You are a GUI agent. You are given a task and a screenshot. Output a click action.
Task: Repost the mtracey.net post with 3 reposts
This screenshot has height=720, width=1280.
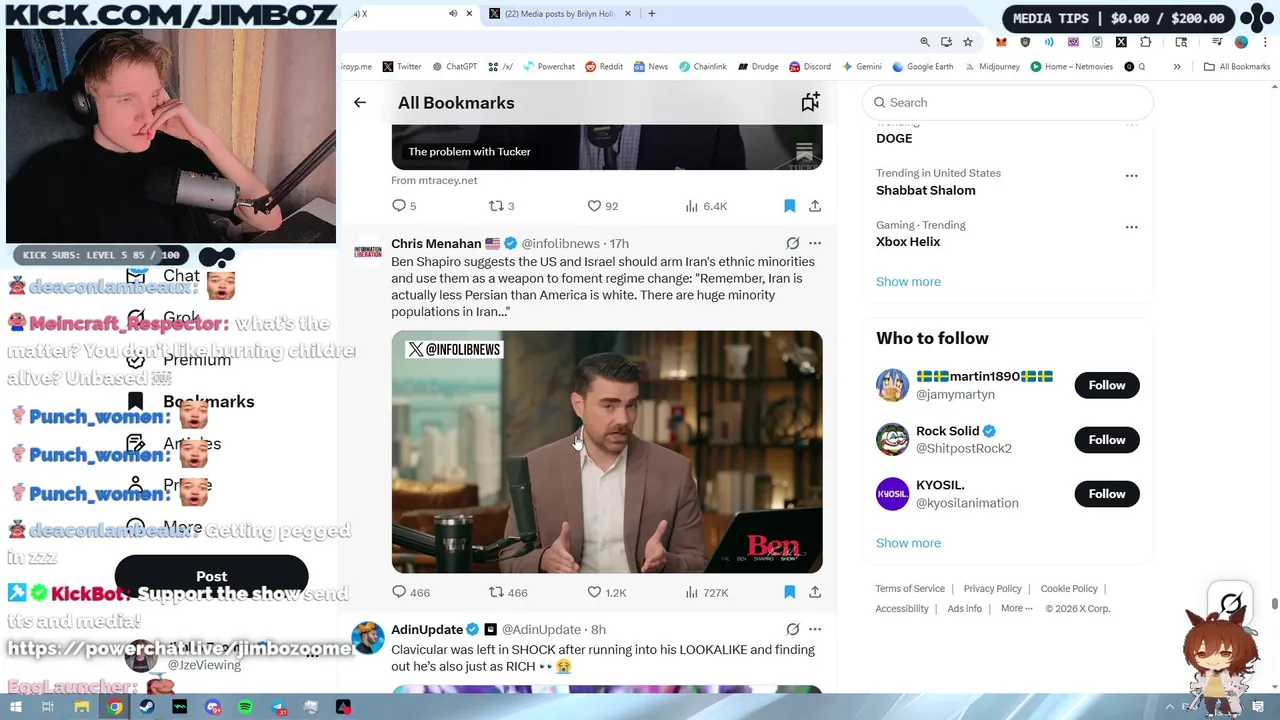(x=501, y=206)
